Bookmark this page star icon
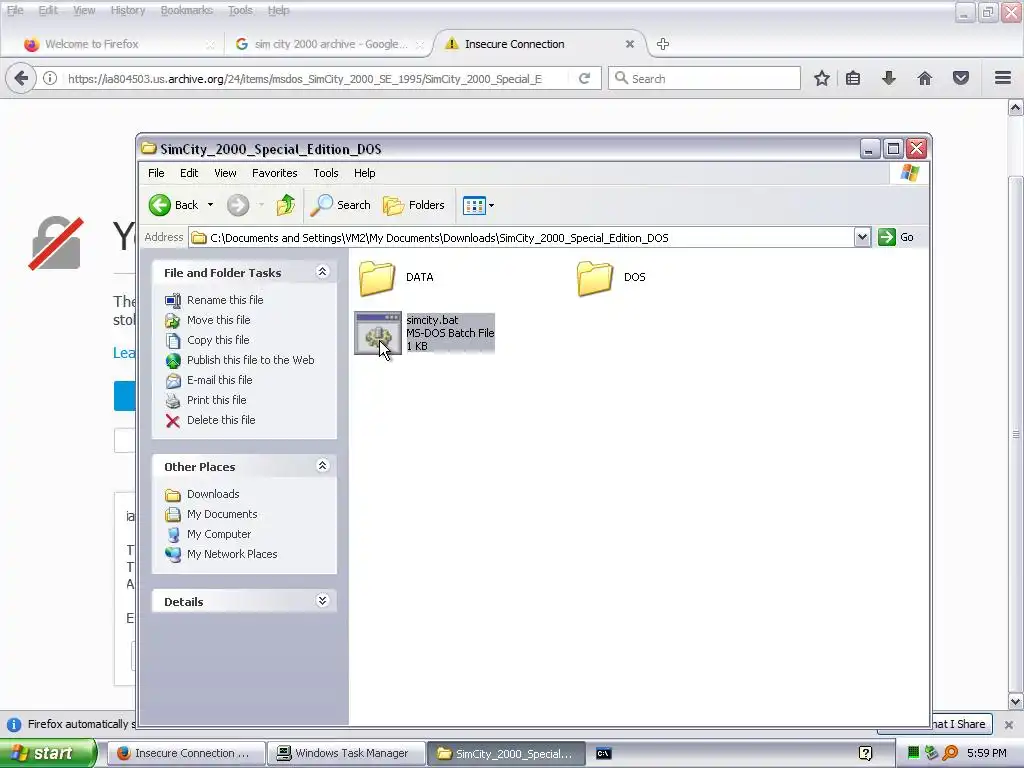The image size is (1024, 768). tap(822, 78)
